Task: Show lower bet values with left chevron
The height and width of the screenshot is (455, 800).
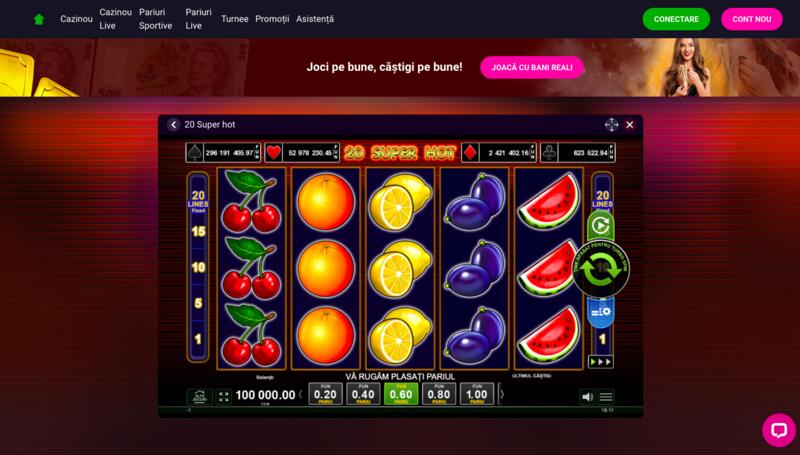Action: click(301, 394)
